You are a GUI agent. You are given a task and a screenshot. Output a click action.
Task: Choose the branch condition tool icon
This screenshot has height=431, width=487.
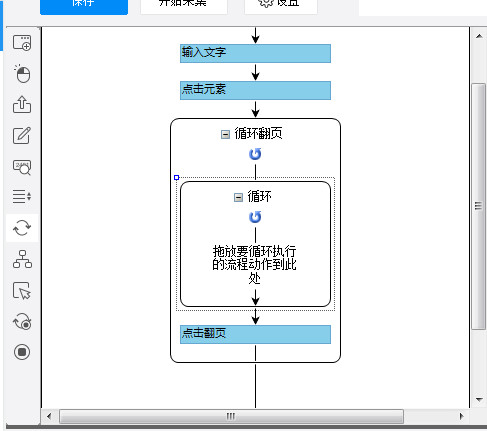(x=22, y=259)
